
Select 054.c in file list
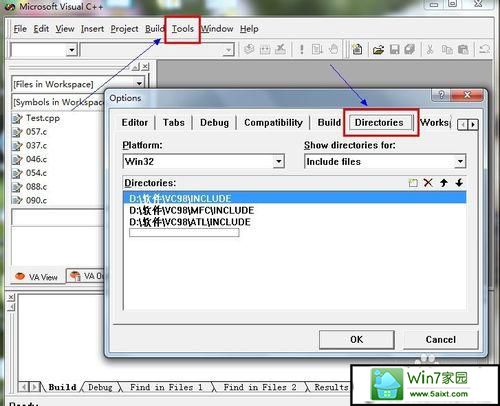[x=36, y=173]
